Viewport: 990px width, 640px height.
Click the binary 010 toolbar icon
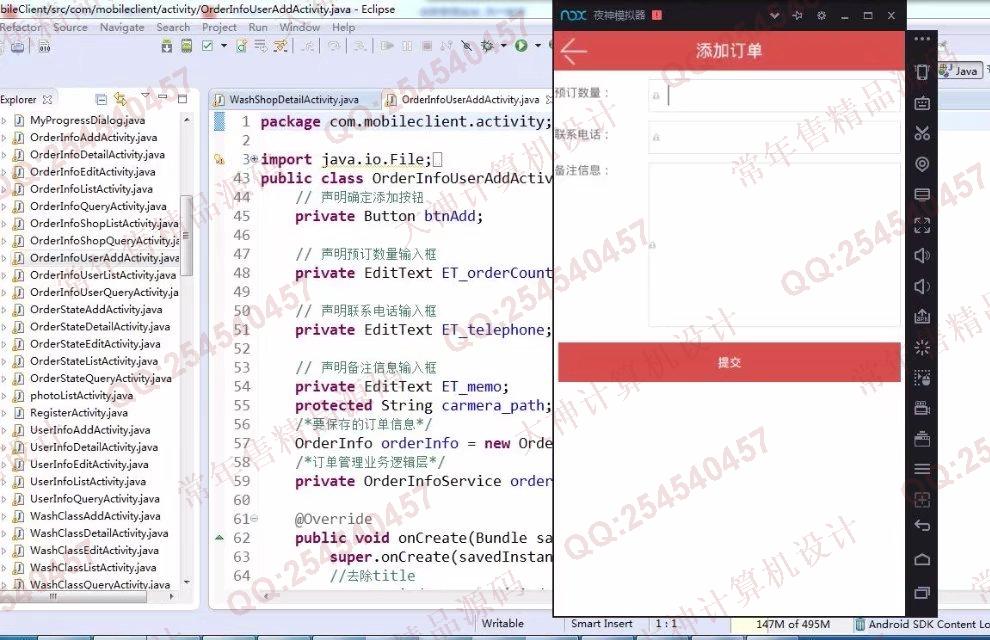(x=44, y=47)
